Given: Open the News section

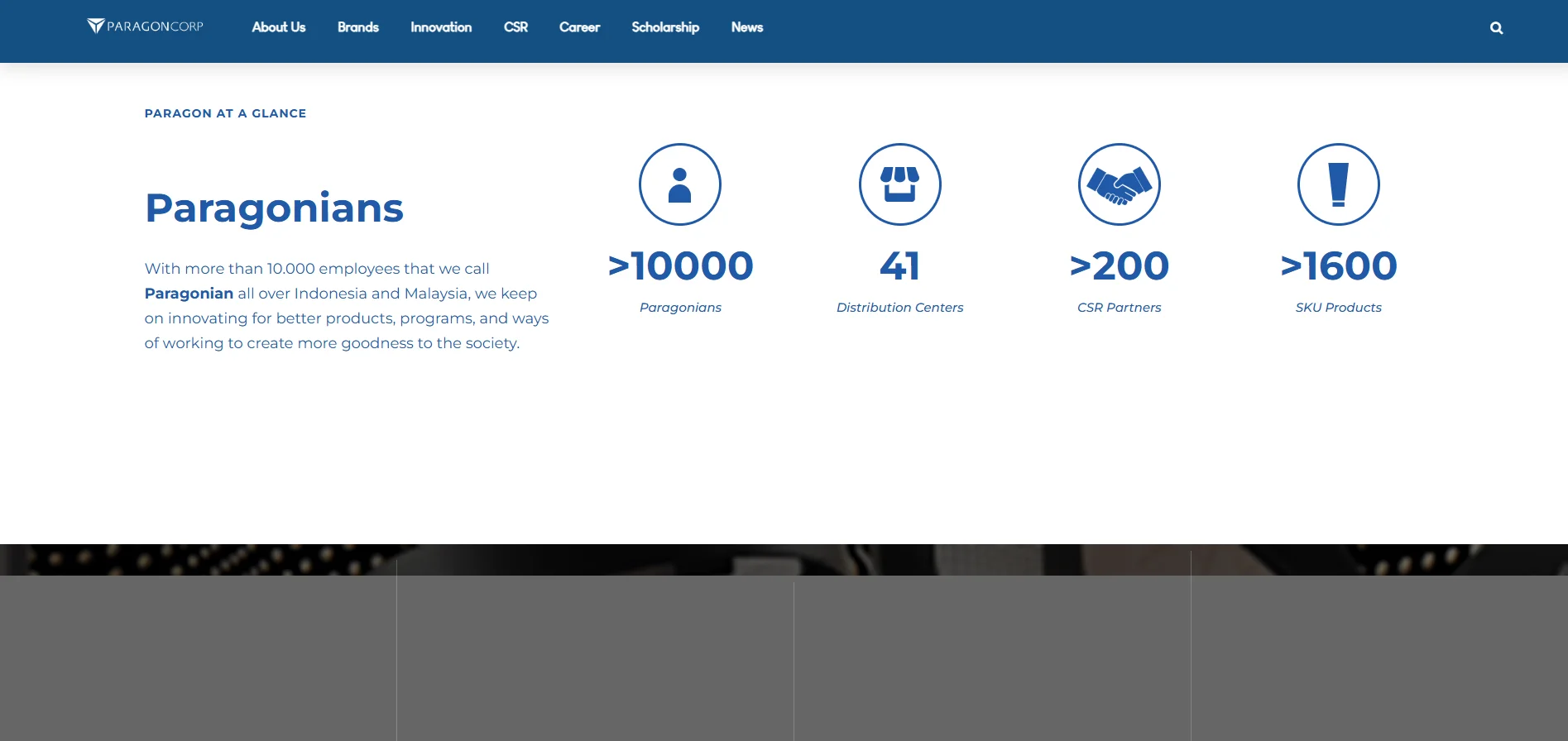Looking at the screenshot, I should point(746,27).
